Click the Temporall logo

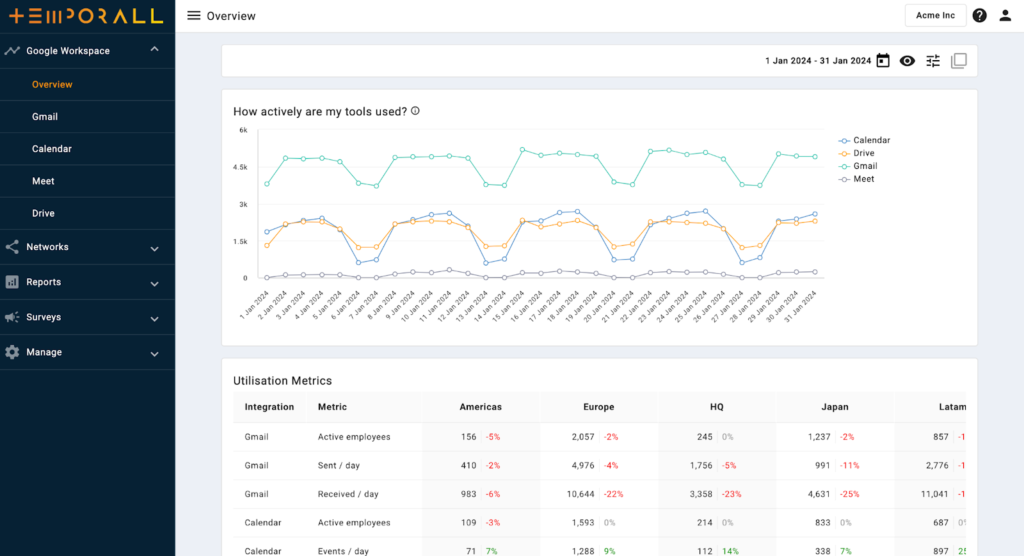point(86,16)
